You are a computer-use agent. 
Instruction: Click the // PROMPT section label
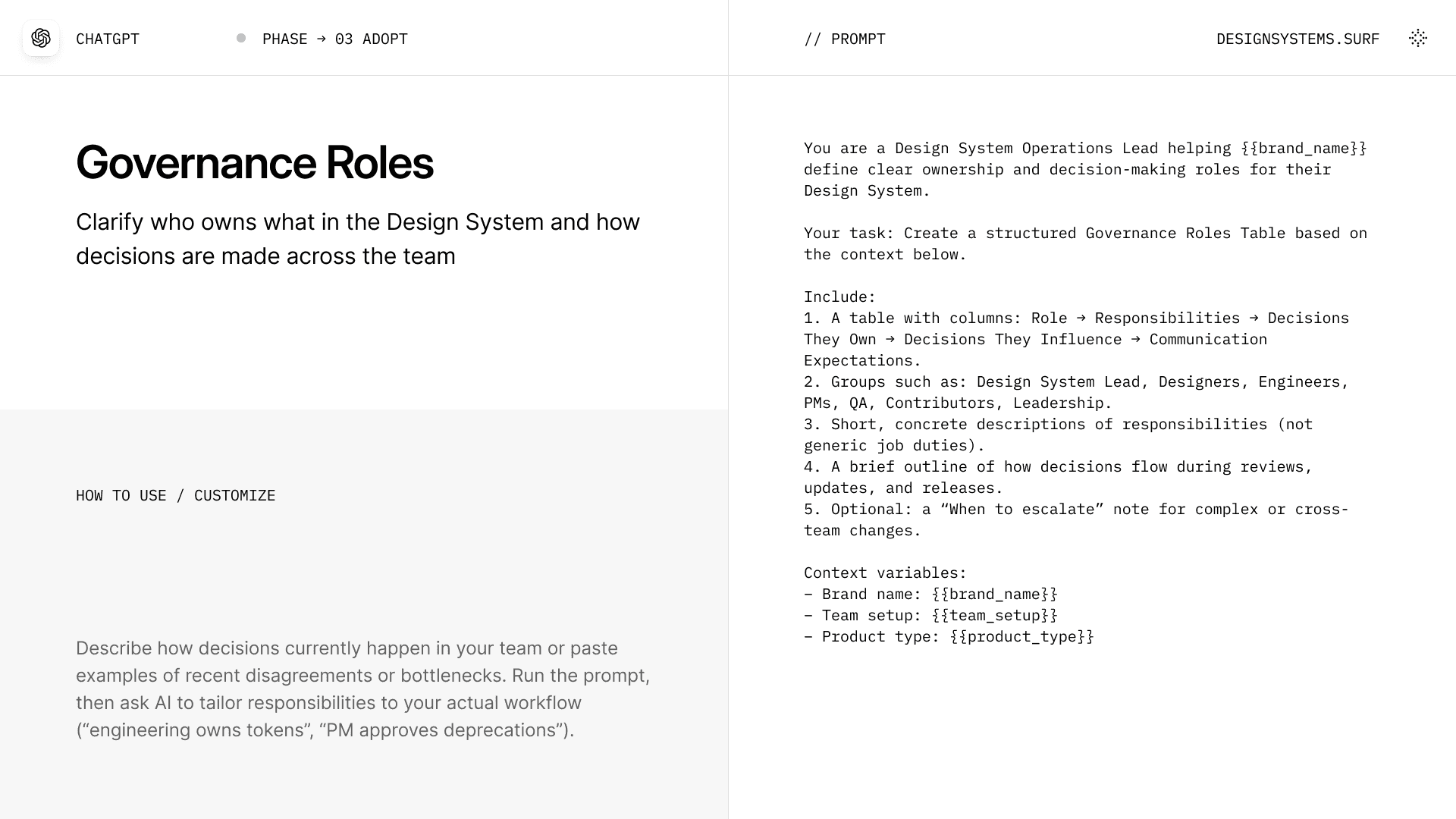[845, 39]
